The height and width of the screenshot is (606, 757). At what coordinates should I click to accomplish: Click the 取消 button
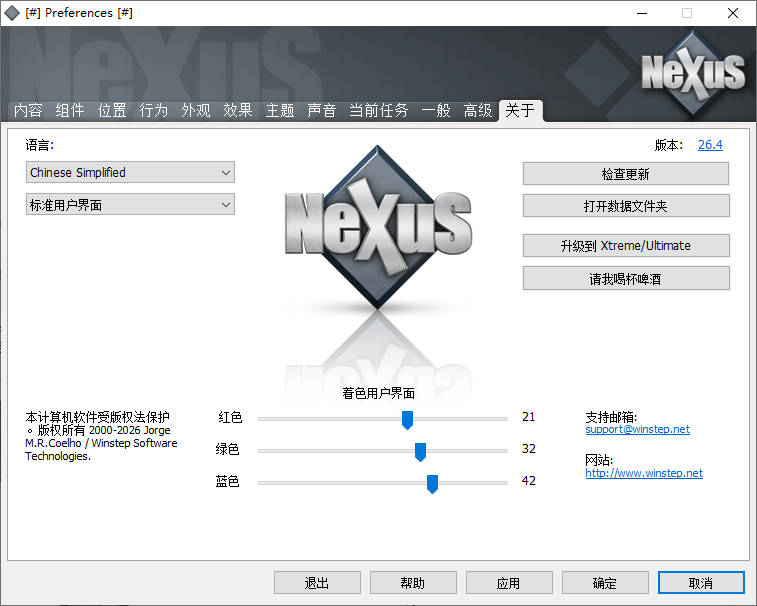701,583
